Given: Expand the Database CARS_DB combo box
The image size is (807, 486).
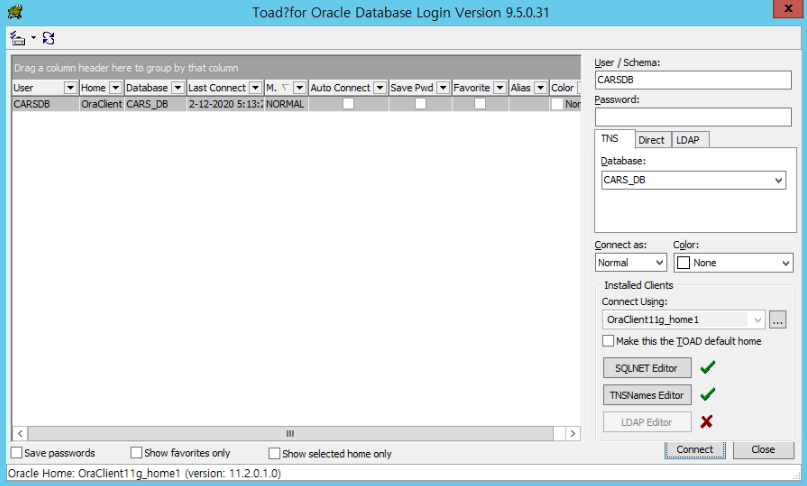Looking at the screenshot, I should tap(778, 180).
